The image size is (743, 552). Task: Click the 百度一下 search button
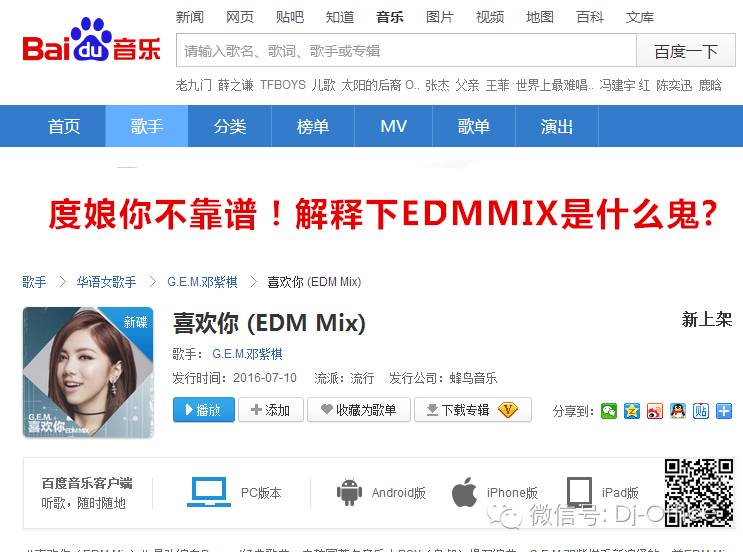point(686,50)
